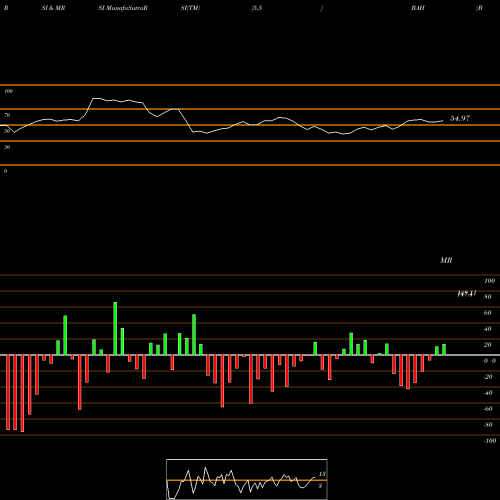
Task: Click the 13 label in the mini chart
Action: click(322, 474)
